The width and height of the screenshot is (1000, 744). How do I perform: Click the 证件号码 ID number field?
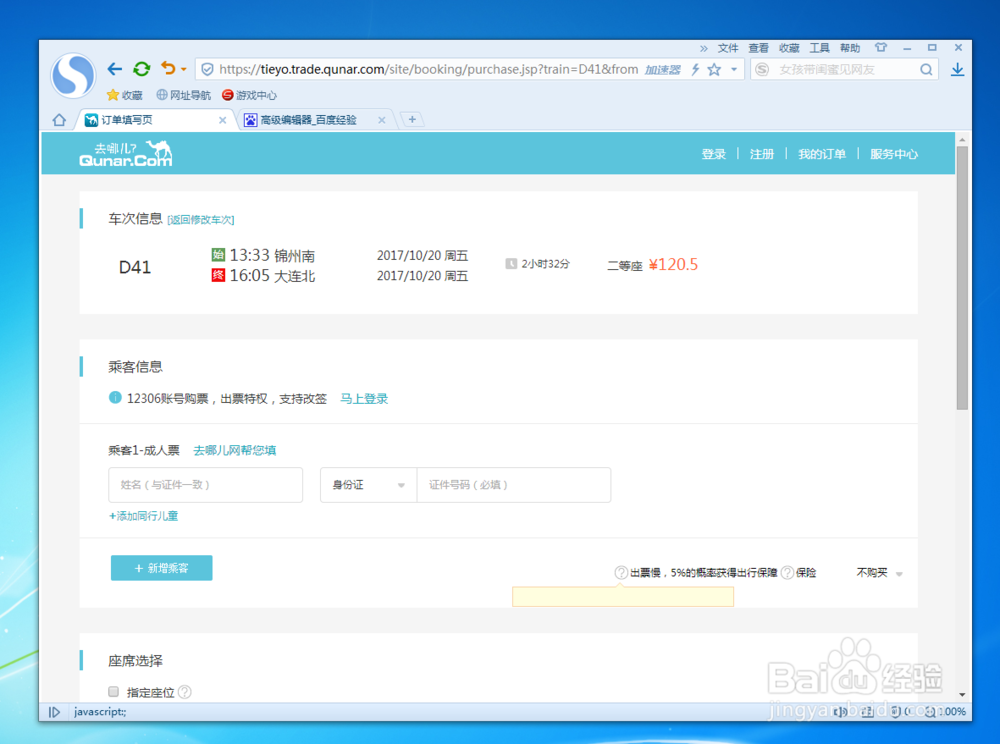[x=513, y=485]
